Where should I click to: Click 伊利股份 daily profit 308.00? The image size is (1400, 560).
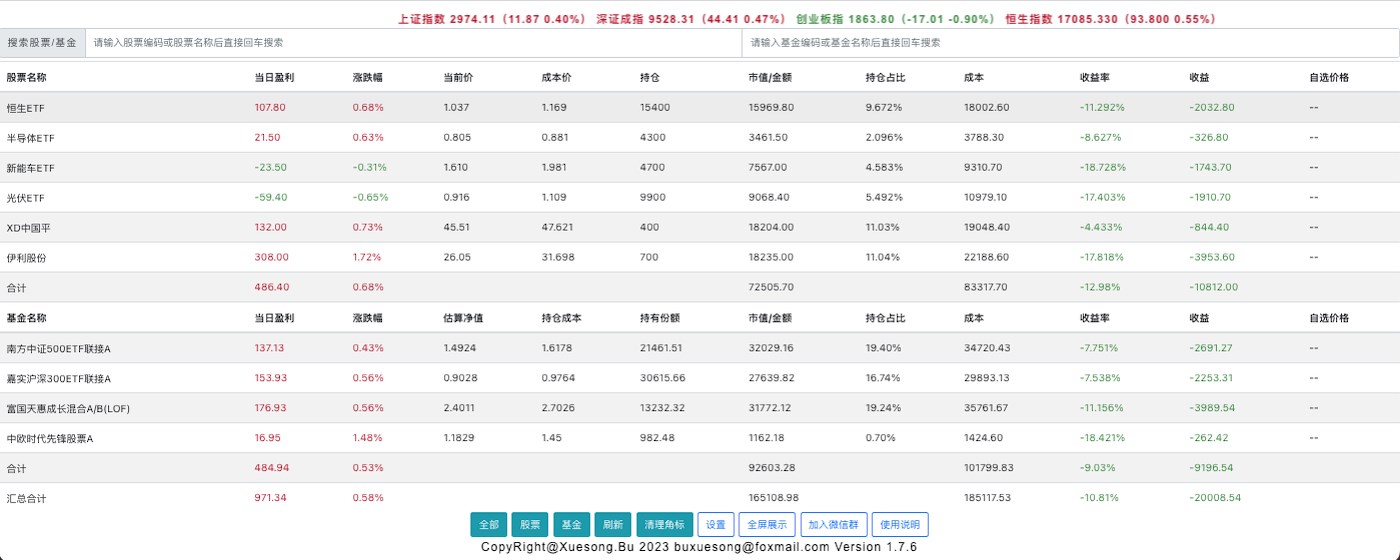pos(271,257)
